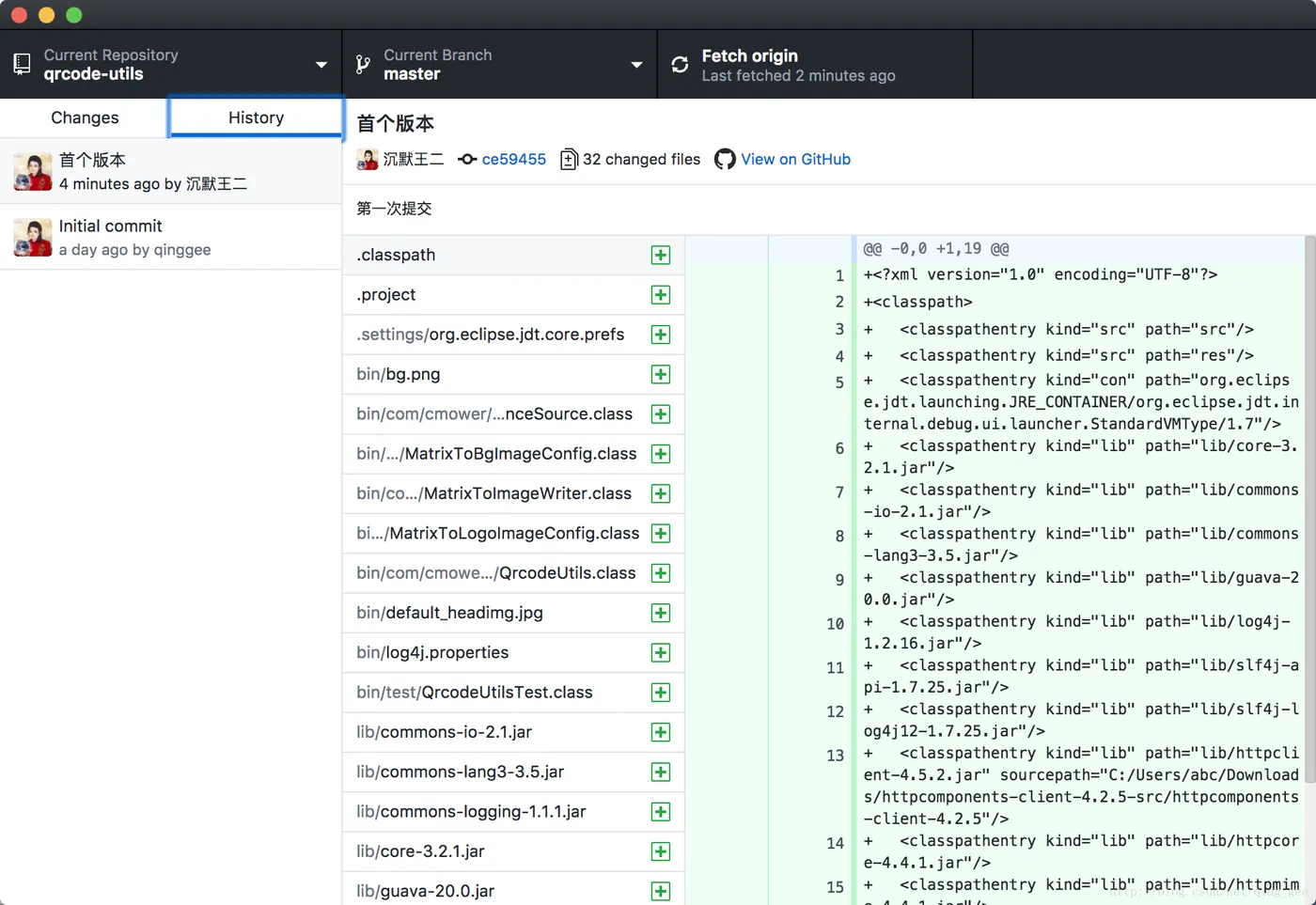The image size is (1316, 905).
Task: Click the added icon beside bin/bg.png
Action: tap(661, 375)
